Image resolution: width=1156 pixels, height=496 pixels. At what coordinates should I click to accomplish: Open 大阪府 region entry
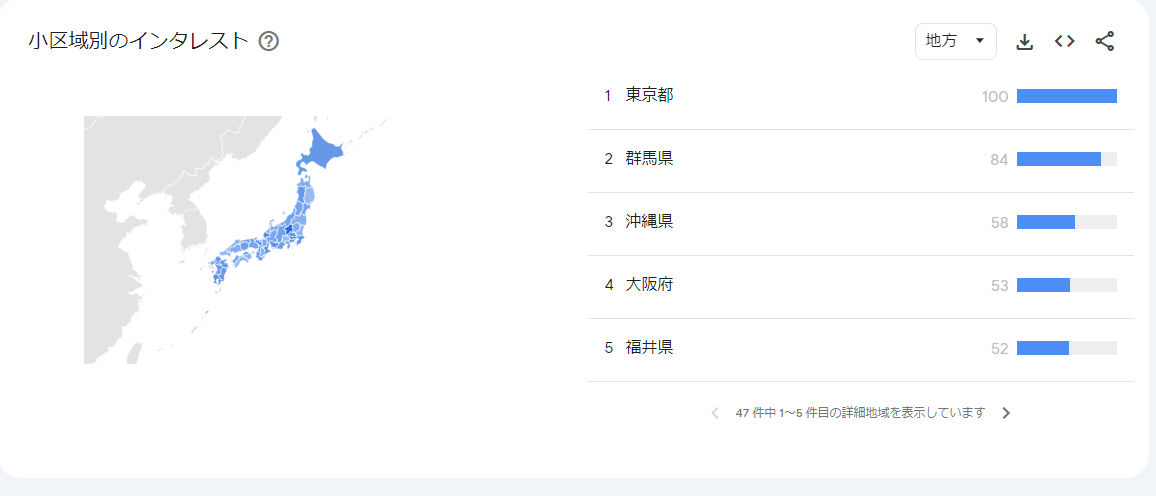coord(650,285)
